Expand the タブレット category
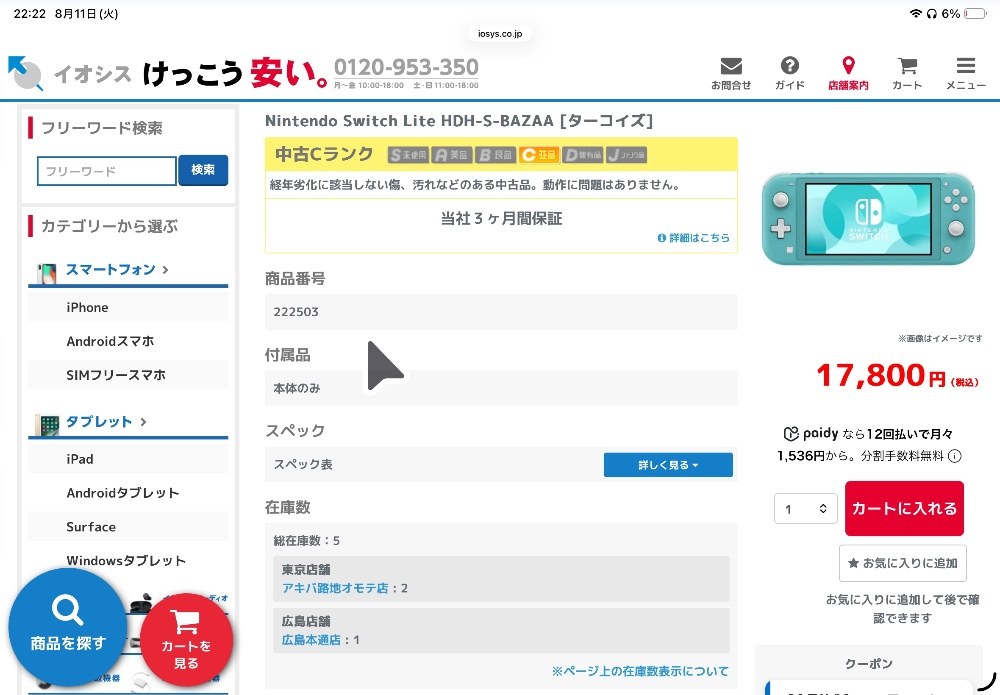 pyautogui.click(x=106, y=421)
